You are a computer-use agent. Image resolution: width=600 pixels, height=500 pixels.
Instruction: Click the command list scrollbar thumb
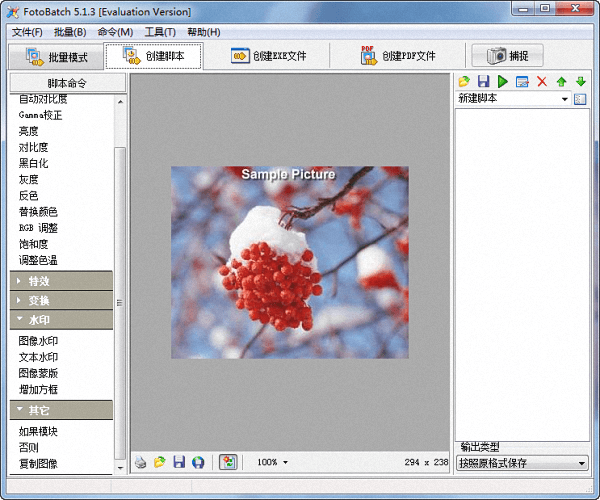click(120, 303)
